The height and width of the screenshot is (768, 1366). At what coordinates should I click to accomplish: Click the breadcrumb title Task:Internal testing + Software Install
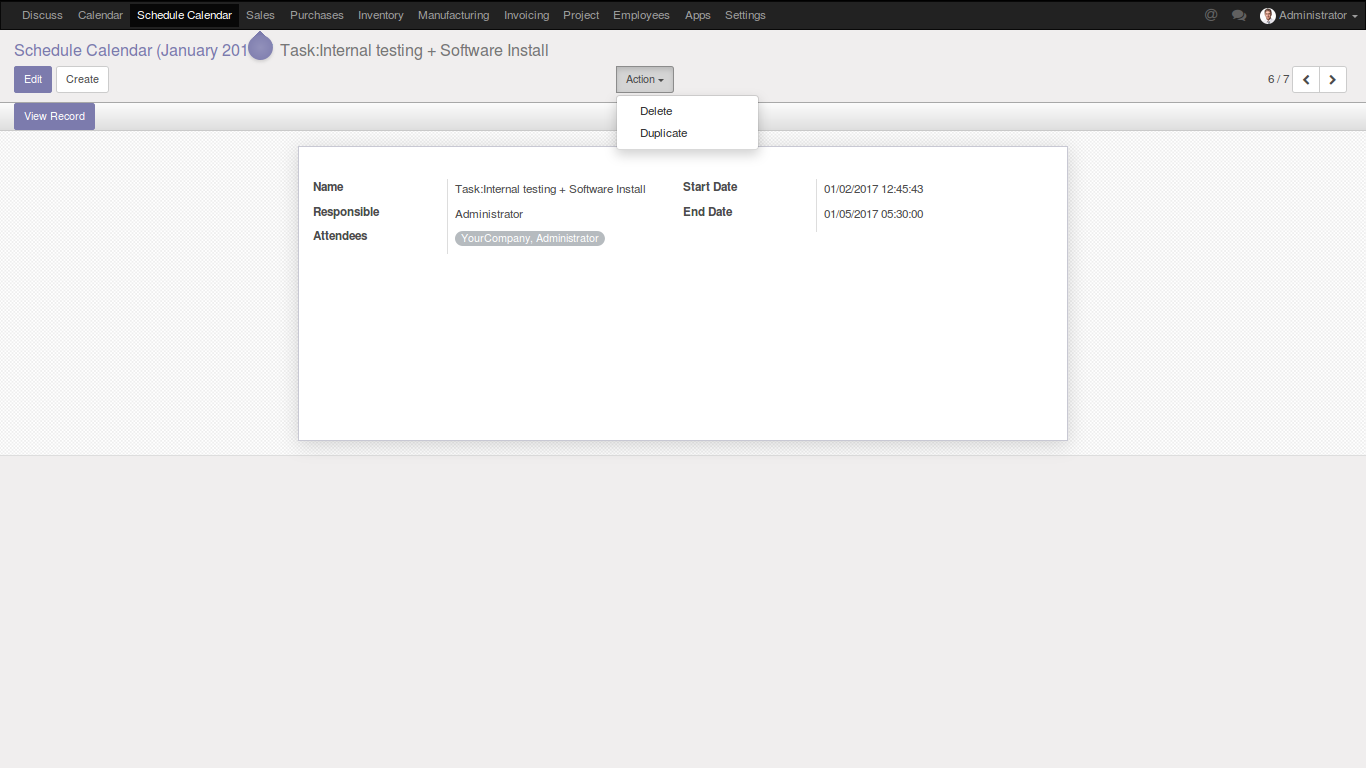pos(414,50)
